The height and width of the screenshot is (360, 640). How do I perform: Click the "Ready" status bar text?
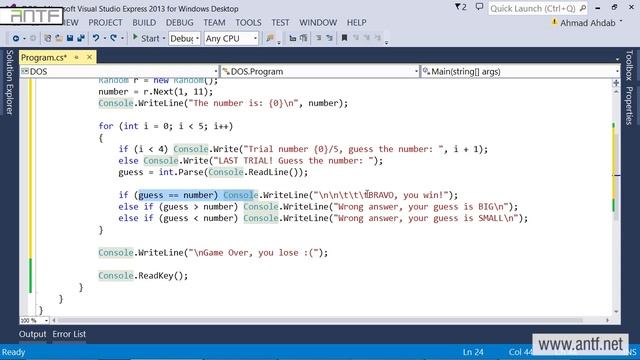pos(13,352)
